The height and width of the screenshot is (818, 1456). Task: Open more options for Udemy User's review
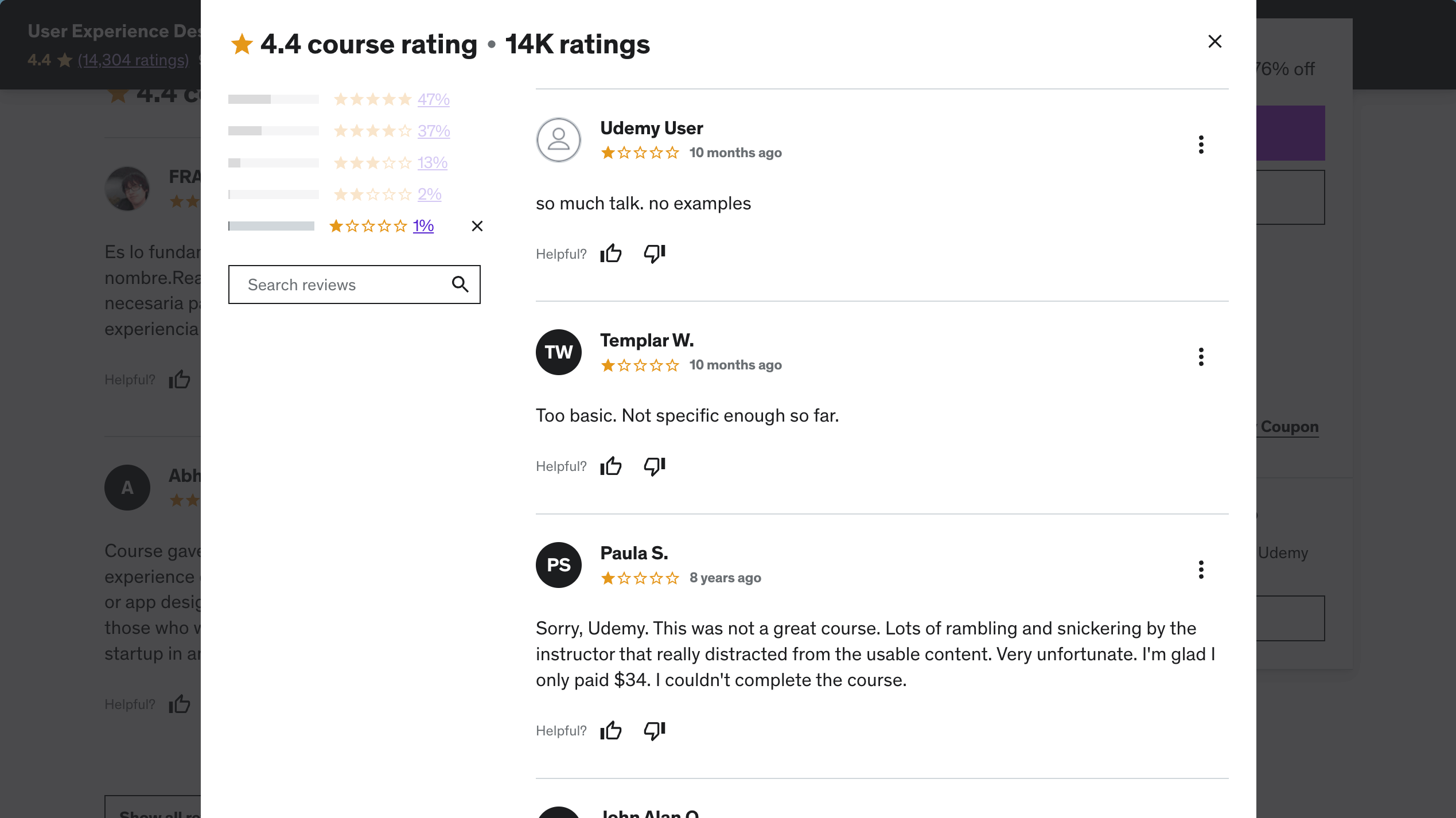tap(1201, 144)
